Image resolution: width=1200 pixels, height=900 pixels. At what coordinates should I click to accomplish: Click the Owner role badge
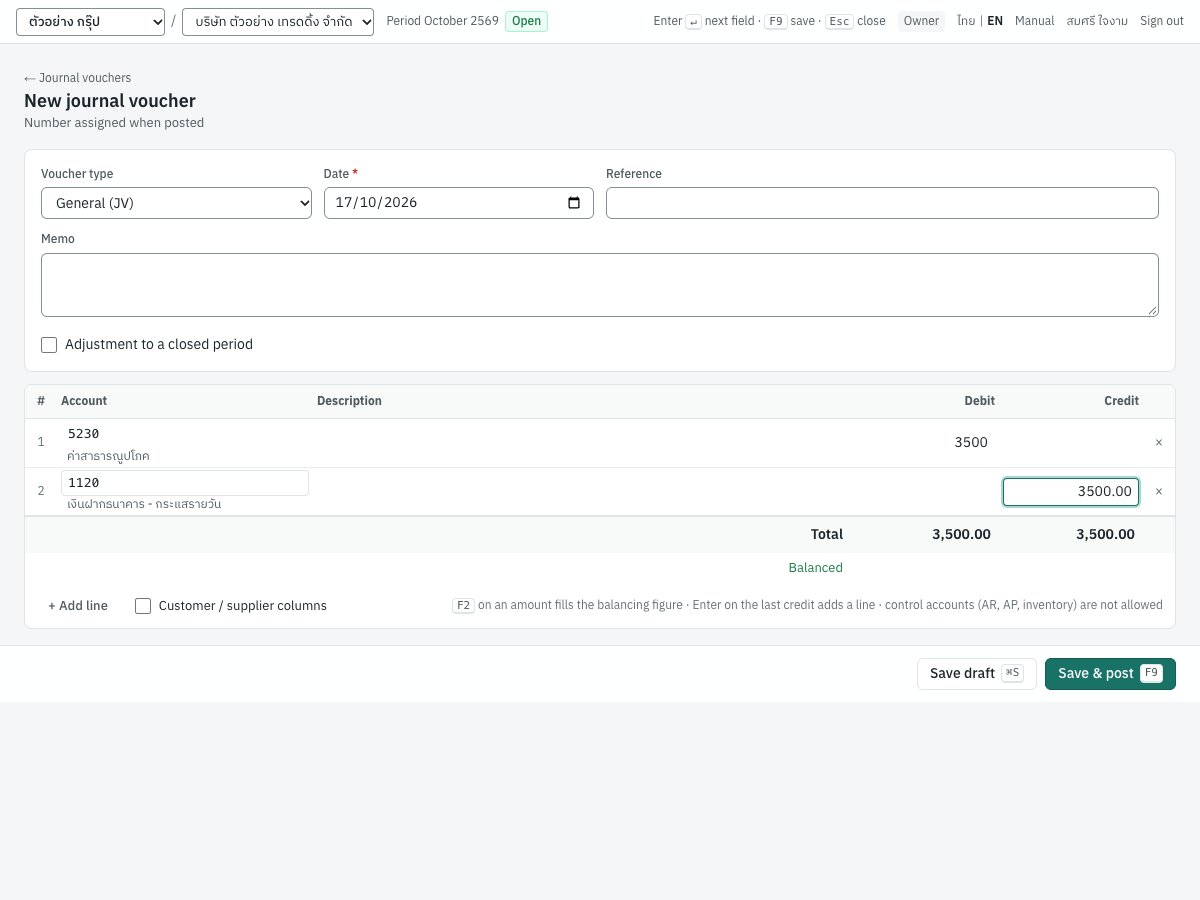921,21
